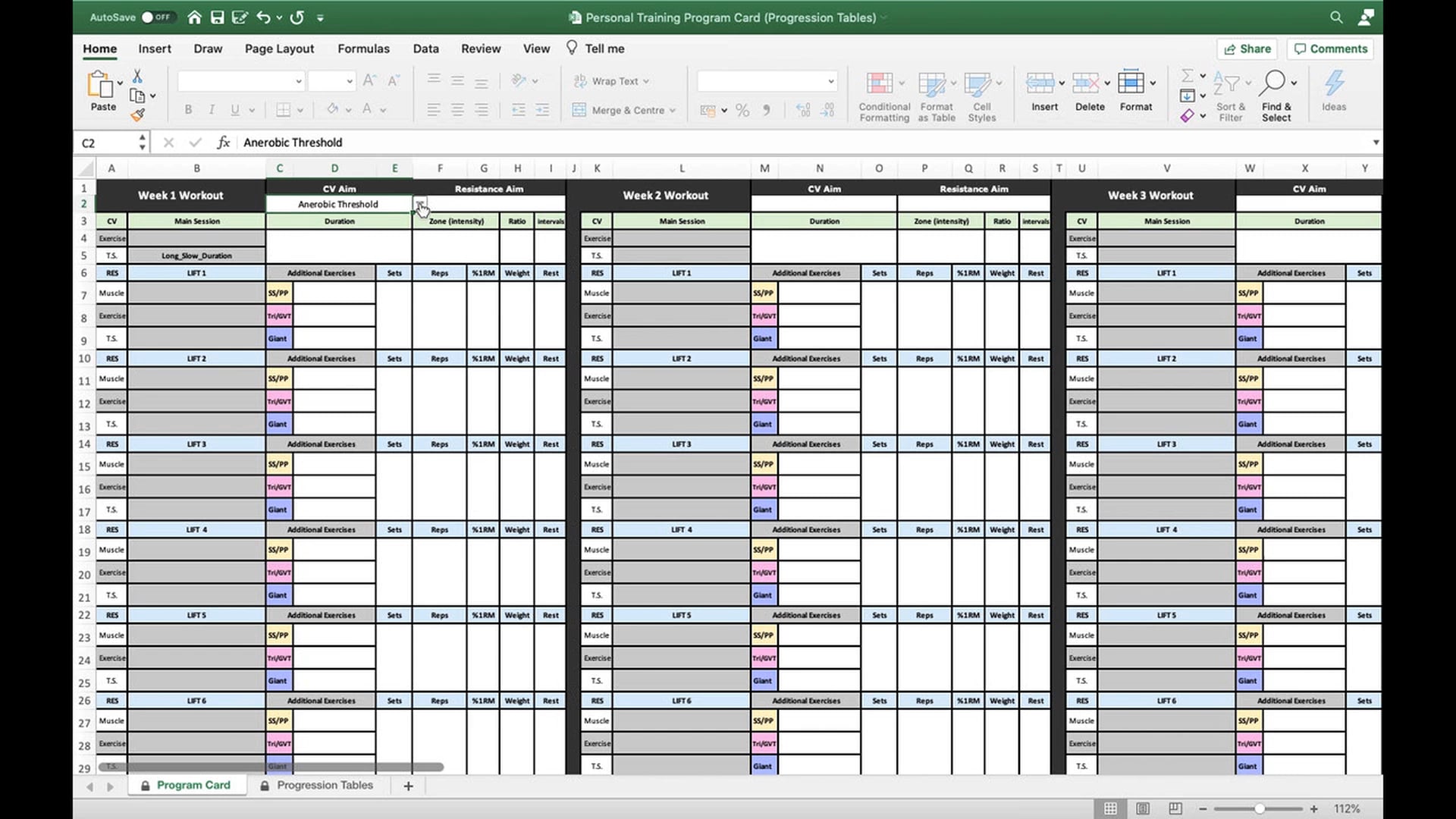
Task: Open the Comments button
Action: [1331, 49]
